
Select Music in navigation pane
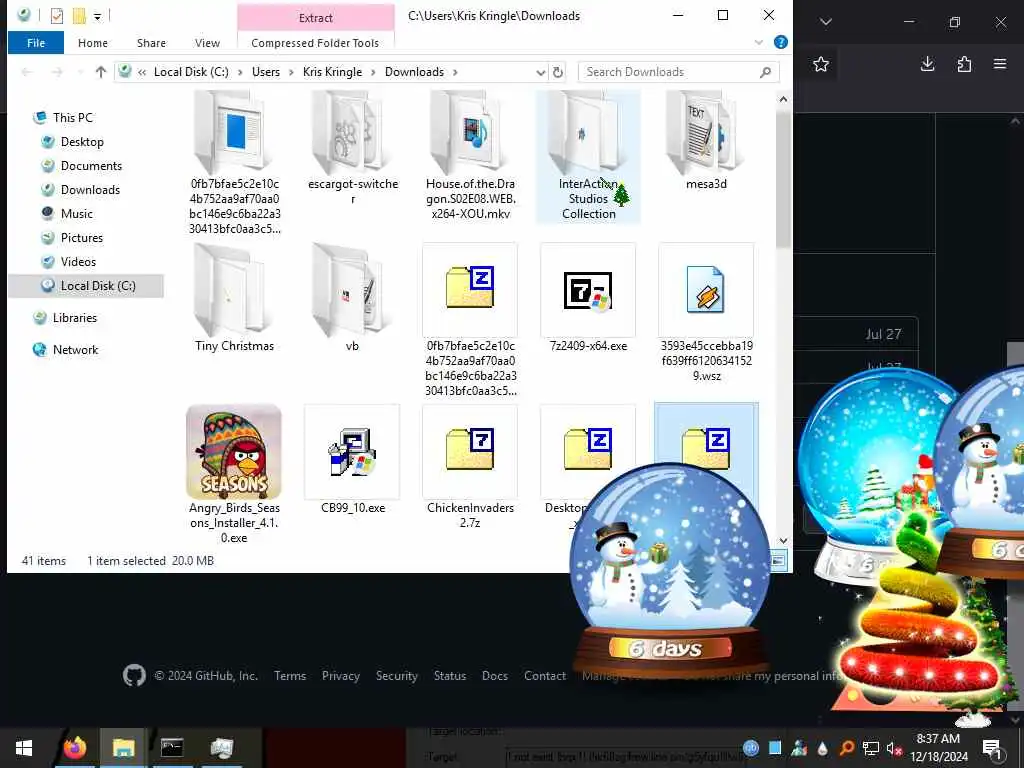pyautogui.click(x=76, y=214)
